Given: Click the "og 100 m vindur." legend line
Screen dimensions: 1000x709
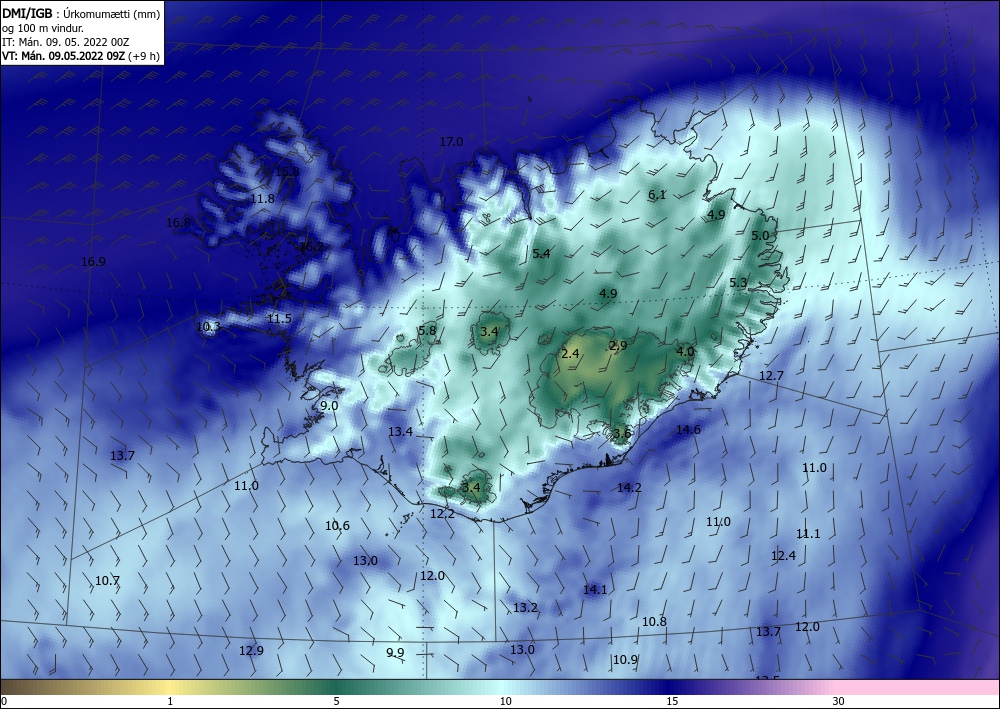Looking at the screenshot, I should point(43,27).
